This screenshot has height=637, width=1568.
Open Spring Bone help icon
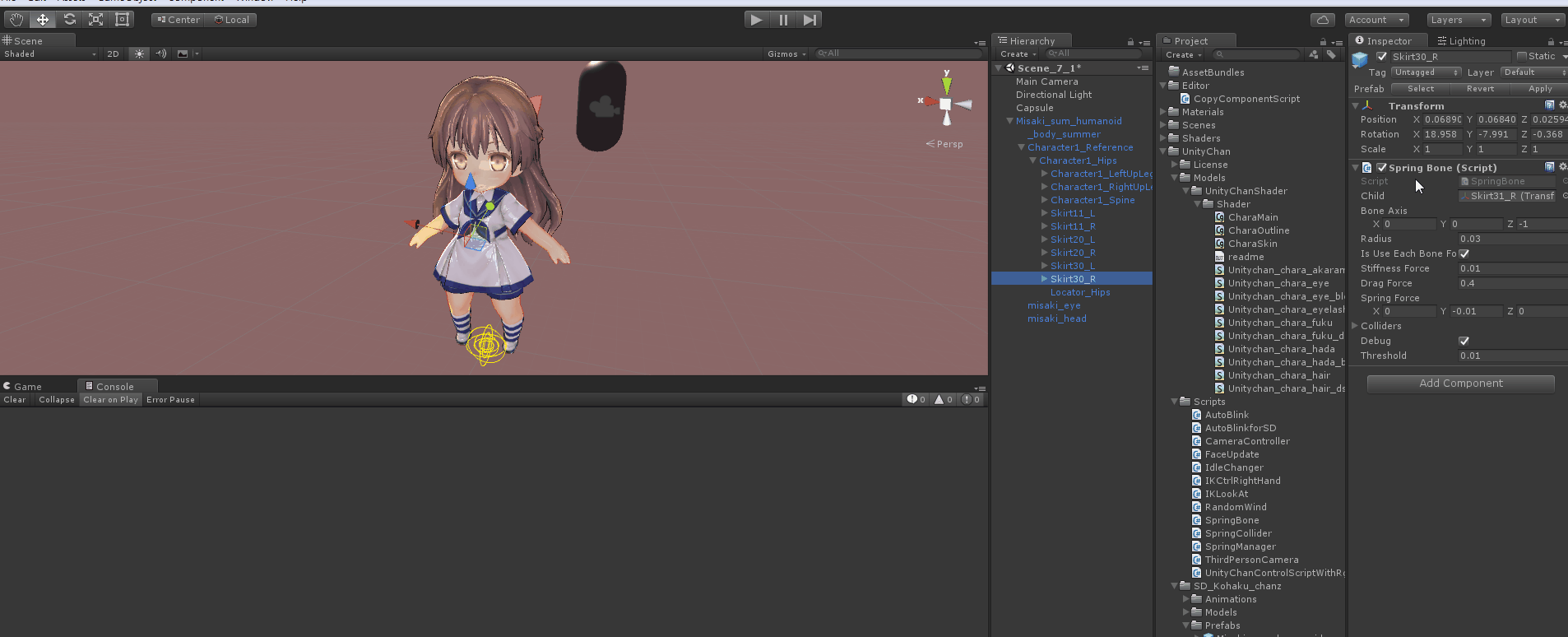pos(1550,167)
